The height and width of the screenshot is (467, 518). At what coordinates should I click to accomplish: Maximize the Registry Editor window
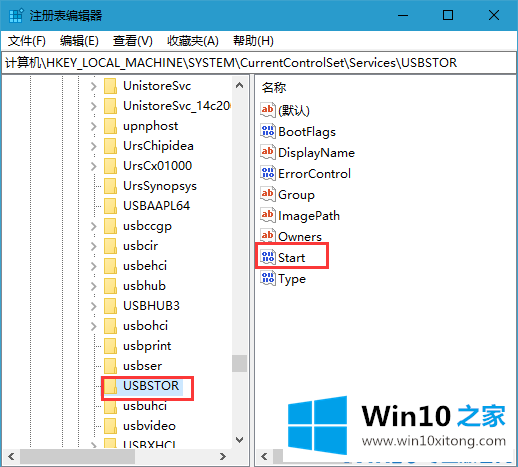pyautogui.click(x=448, y=15)
